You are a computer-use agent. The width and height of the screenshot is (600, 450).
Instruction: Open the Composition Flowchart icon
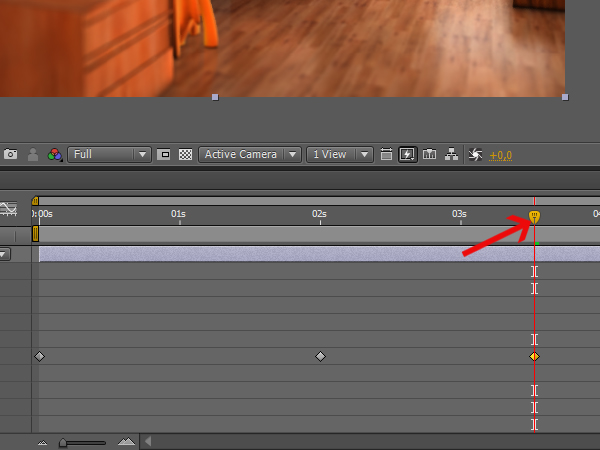[451, 155]
